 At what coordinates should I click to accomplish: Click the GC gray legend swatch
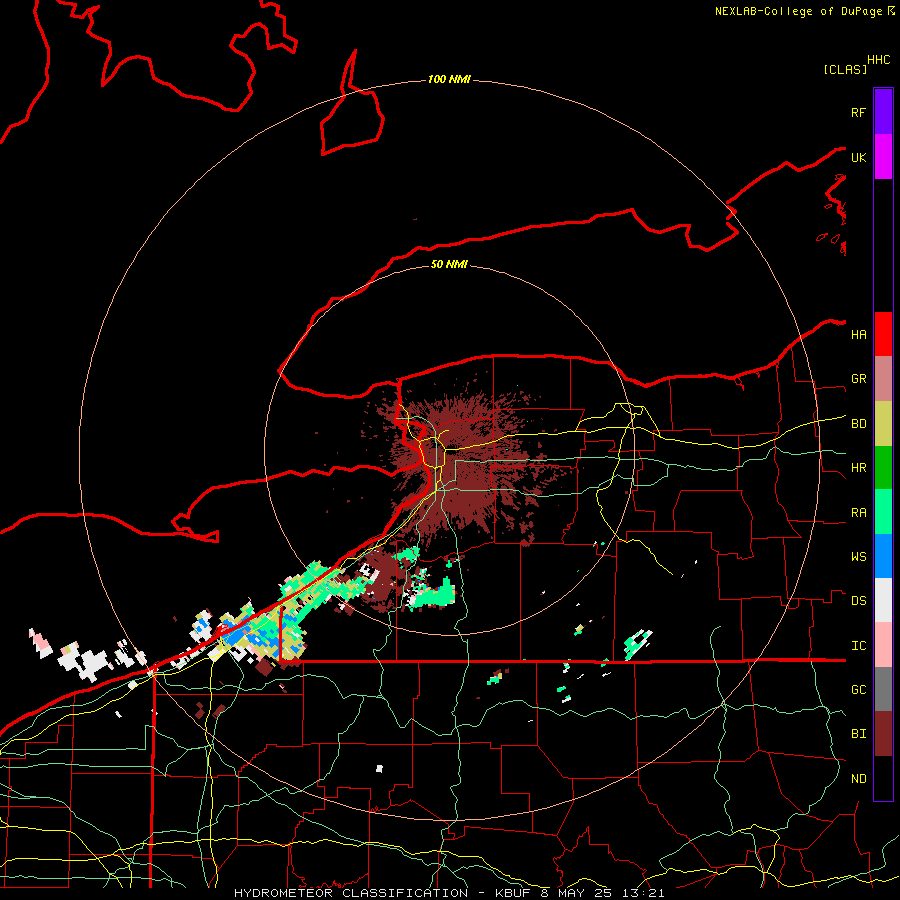point(883,689)
